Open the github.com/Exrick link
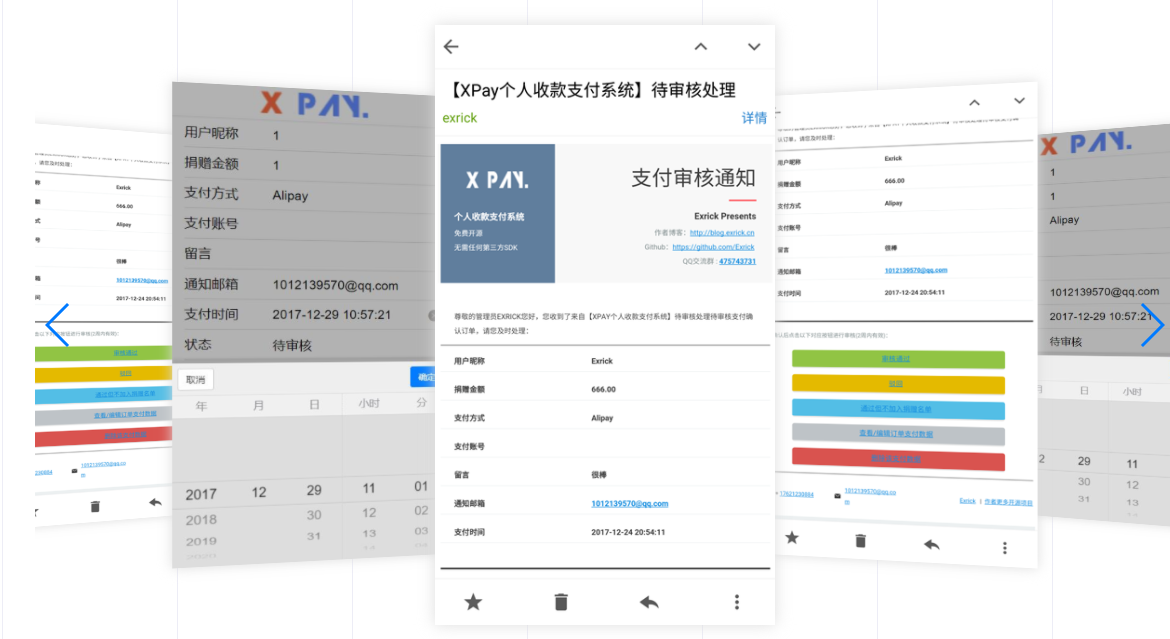The image size is (1170, 639). point(713,247)
